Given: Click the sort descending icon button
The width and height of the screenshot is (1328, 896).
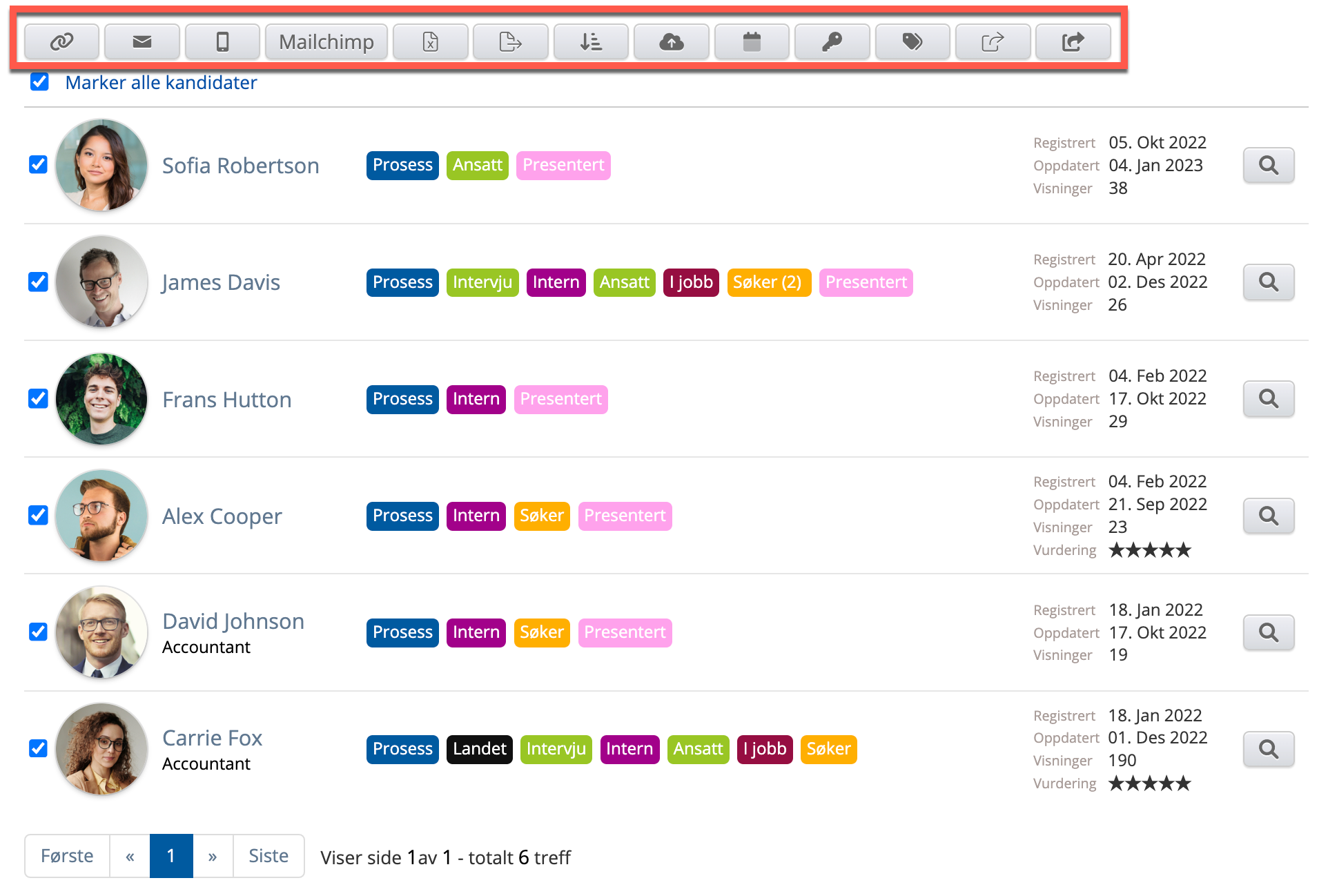Looking at the screenshot, I should pyautogui.click(x=591, y=42).
